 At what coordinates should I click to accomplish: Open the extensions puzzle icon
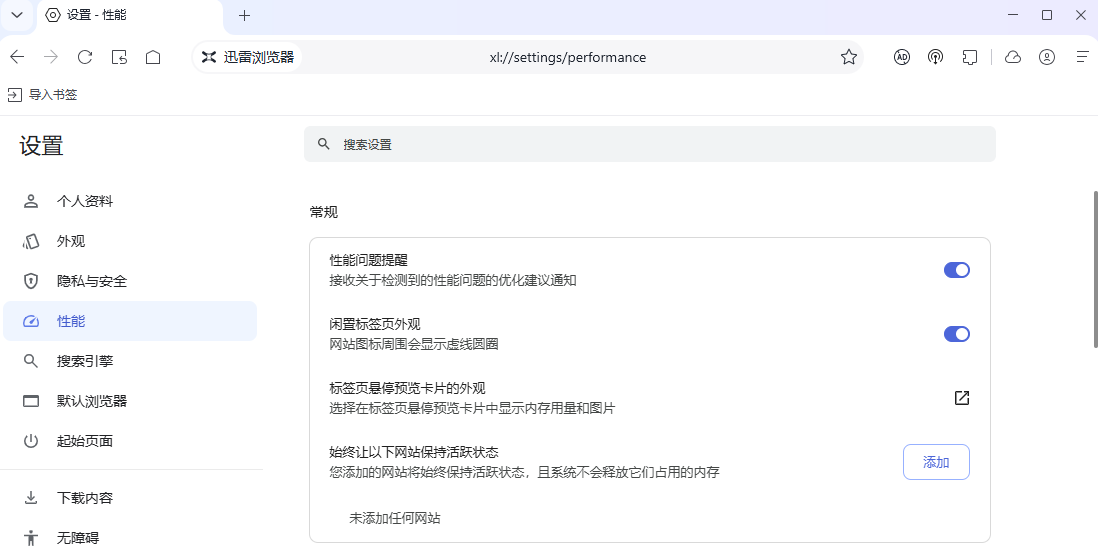(969, 57)
